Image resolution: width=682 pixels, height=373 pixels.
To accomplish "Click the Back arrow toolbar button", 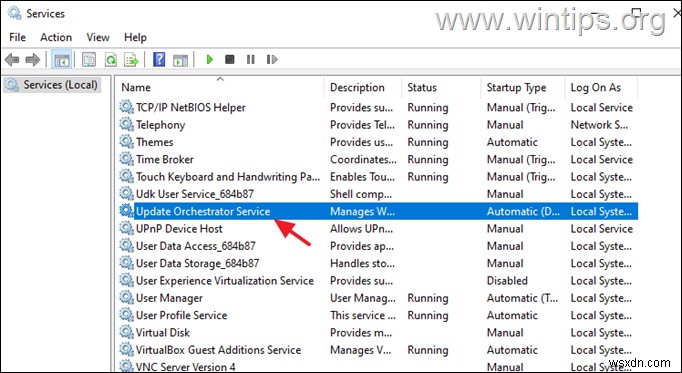I will (x=12, y=60).
